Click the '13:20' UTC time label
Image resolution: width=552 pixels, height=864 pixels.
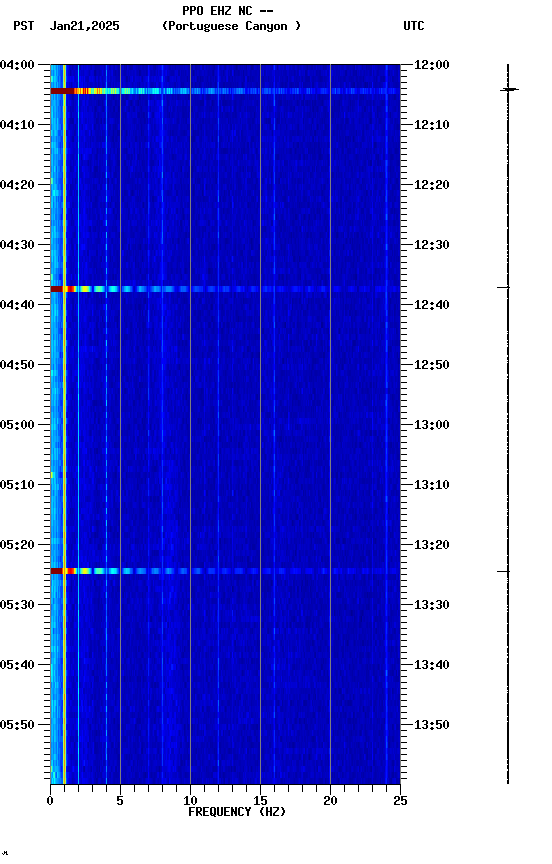[x=432, y=546]
